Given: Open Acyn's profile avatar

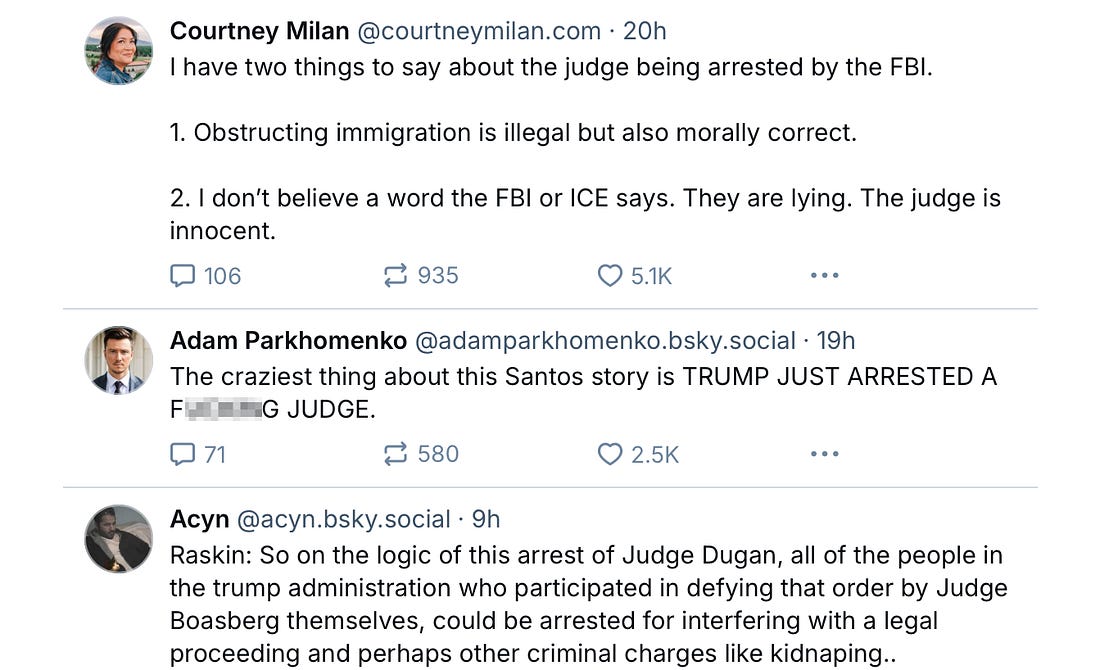Looking at the screenshot, I should coord(119,538).
